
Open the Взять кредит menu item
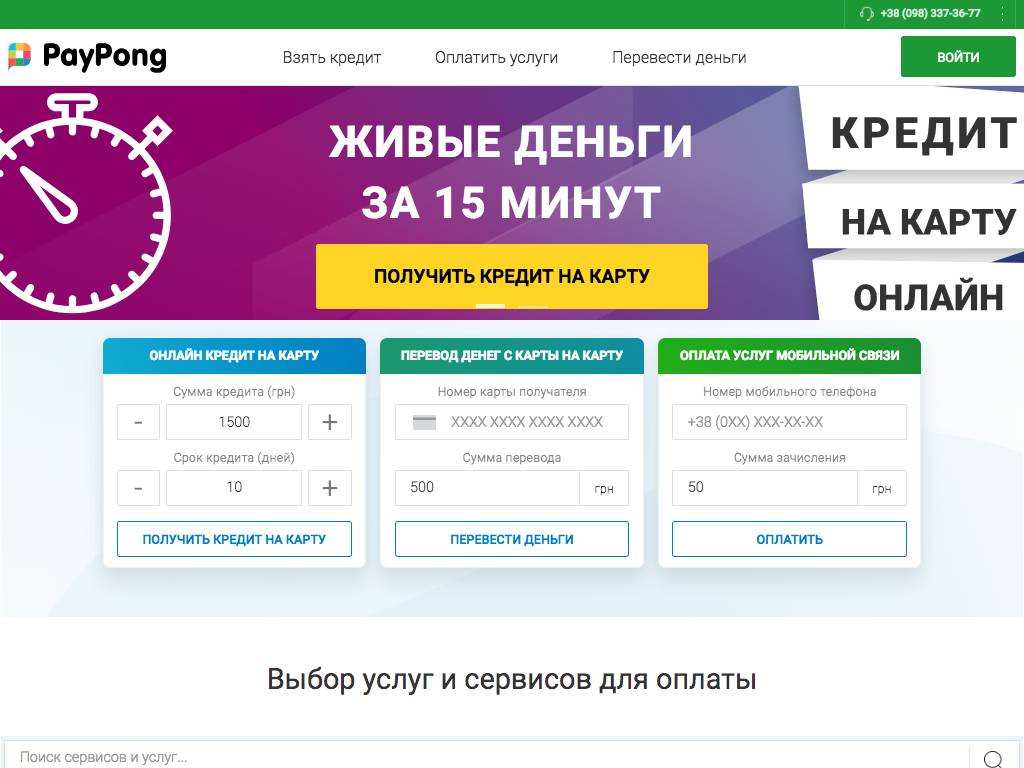[x=332, y=58]
